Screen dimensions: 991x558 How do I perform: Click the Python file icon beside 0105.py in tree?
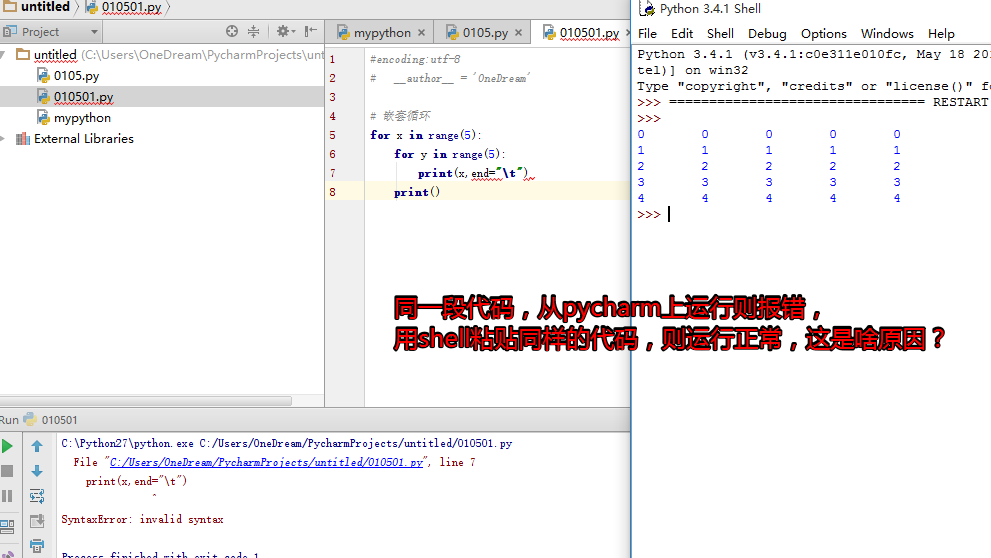coord(43,76)
